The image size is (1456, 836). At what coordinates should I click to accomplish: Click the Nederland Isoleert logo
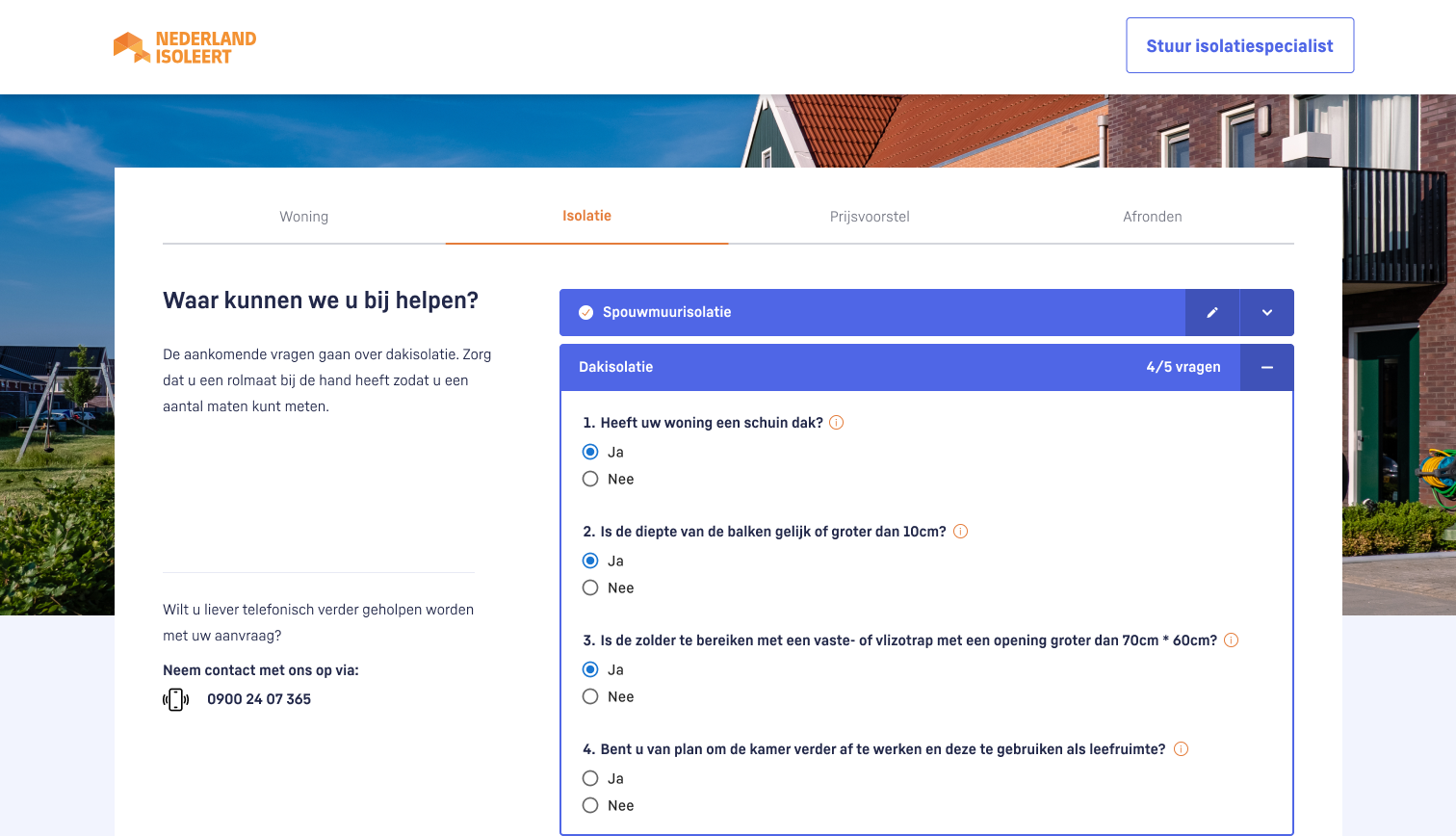[x=185, y=47]
